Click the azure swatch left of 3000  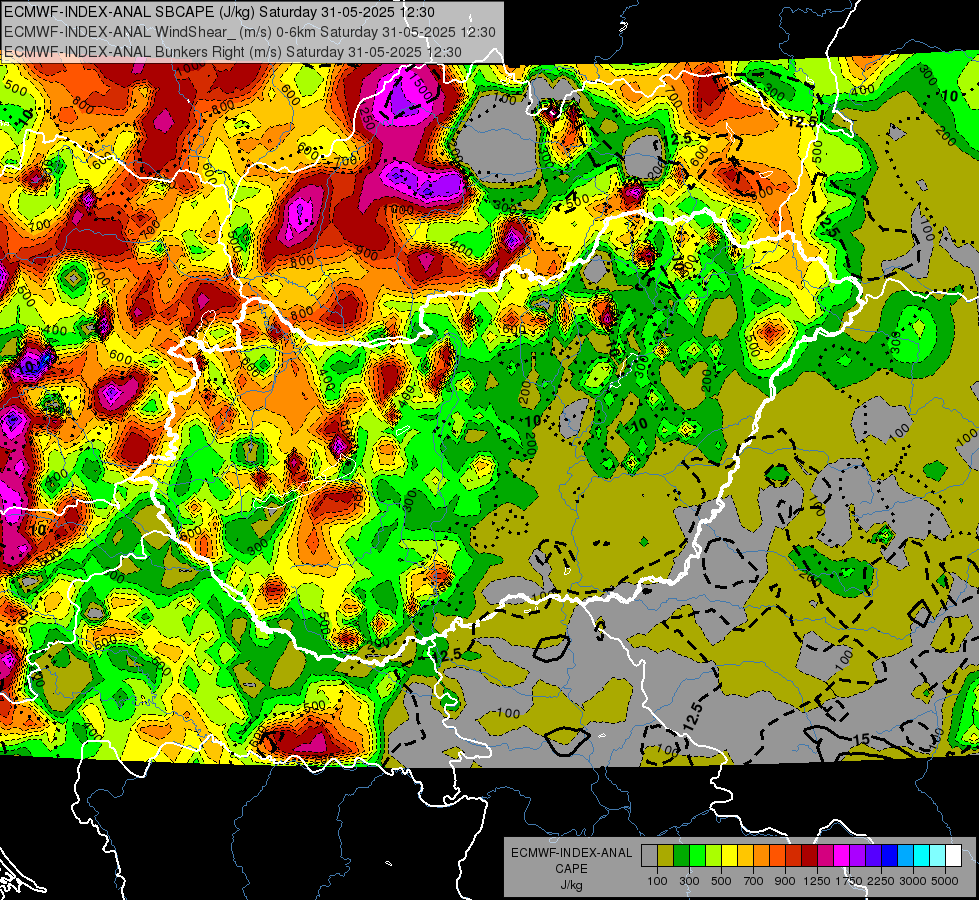pos(906,855)
